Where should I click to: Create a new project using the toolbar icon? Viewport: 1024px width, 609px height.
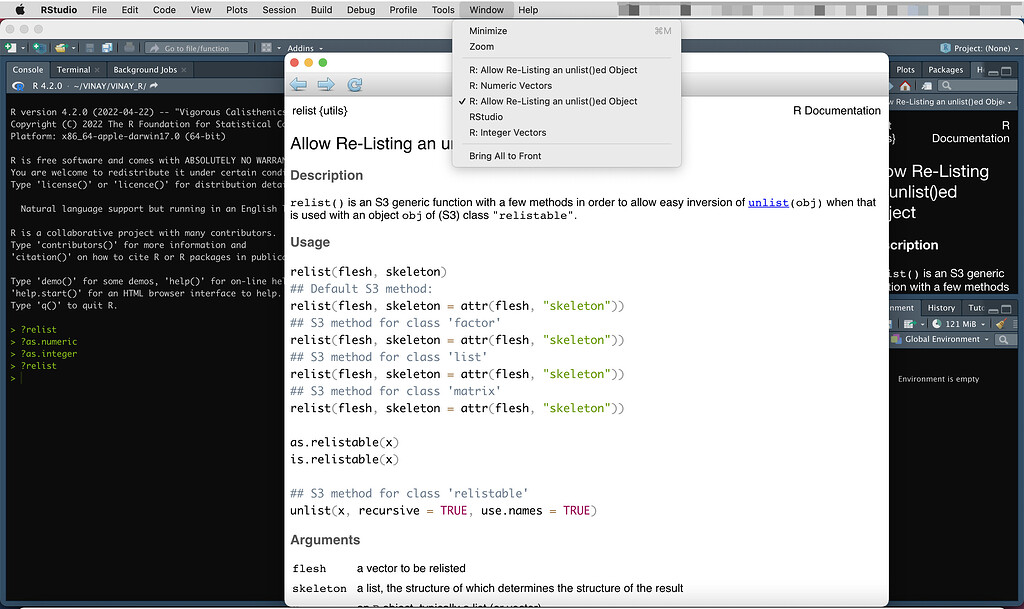click(x=38, y=47)
